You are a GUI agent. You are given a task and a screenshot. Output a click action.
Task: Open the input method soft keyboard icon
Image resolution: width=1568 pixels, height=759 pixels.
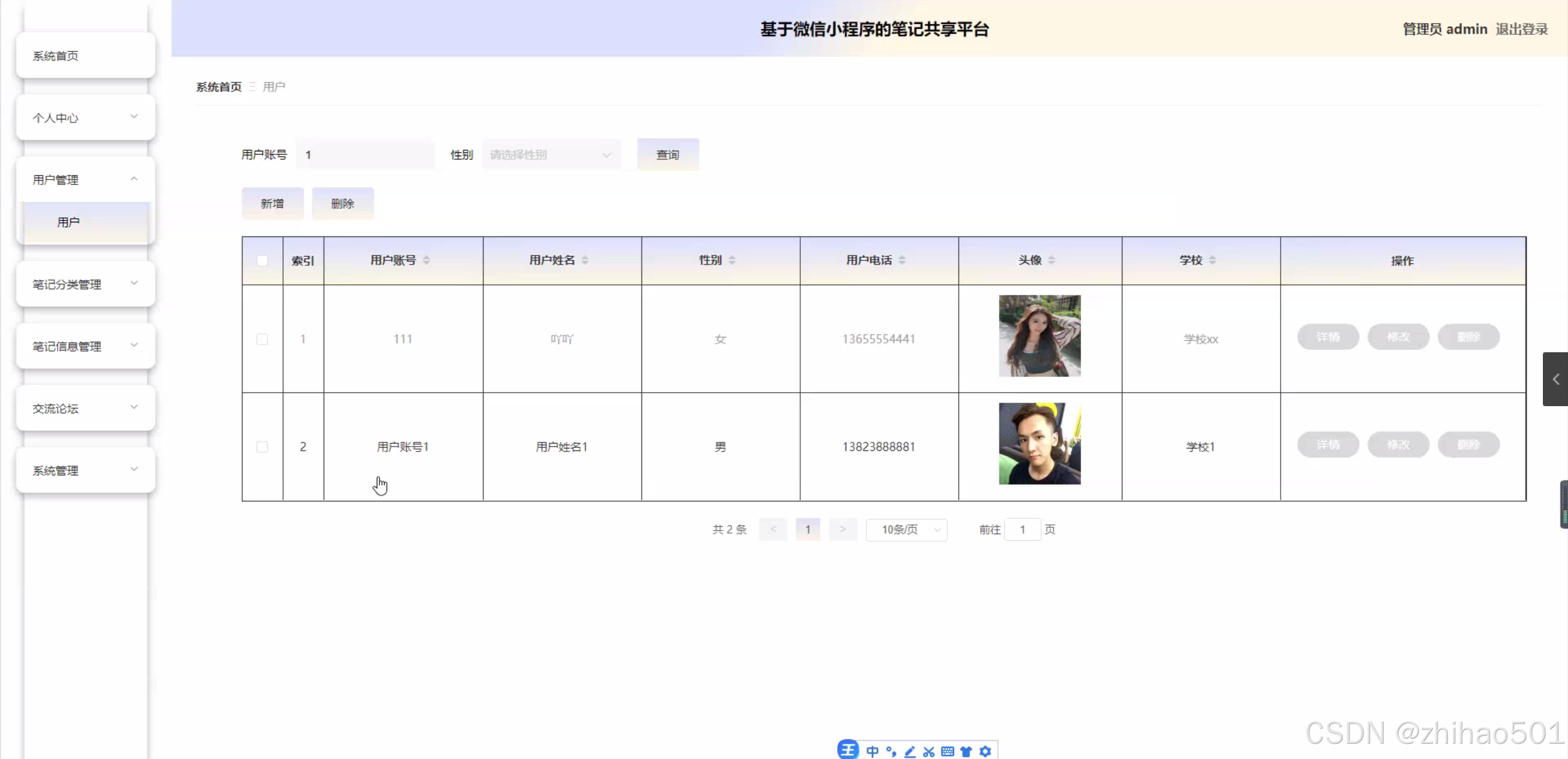947,752
